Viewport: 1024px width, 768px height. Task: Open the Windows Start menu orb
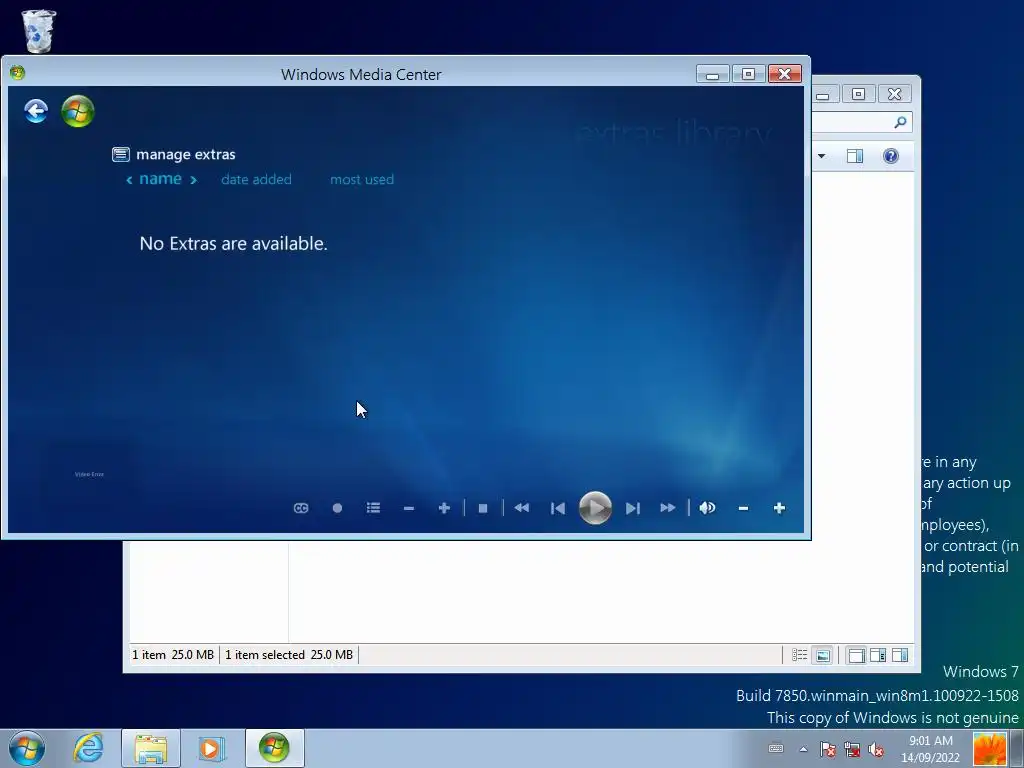[27, 748]
